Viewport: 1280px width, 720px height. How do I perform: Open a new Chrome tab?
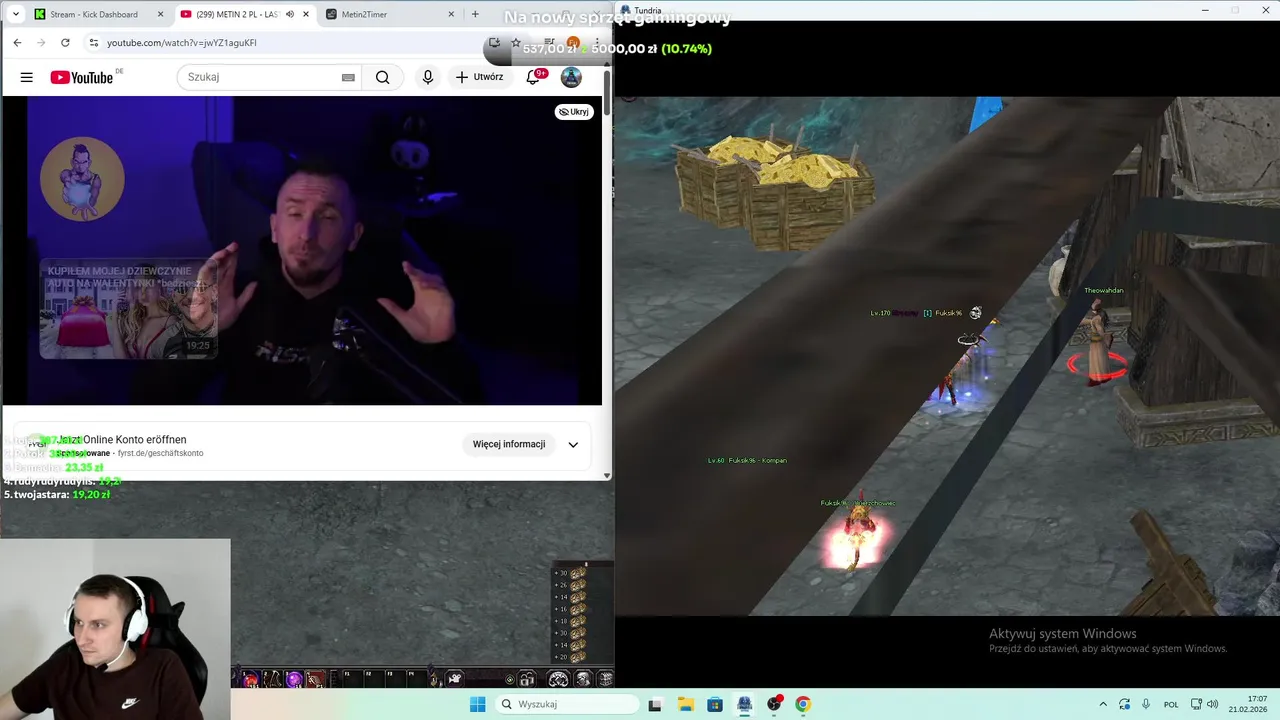[x=475, y=14]
